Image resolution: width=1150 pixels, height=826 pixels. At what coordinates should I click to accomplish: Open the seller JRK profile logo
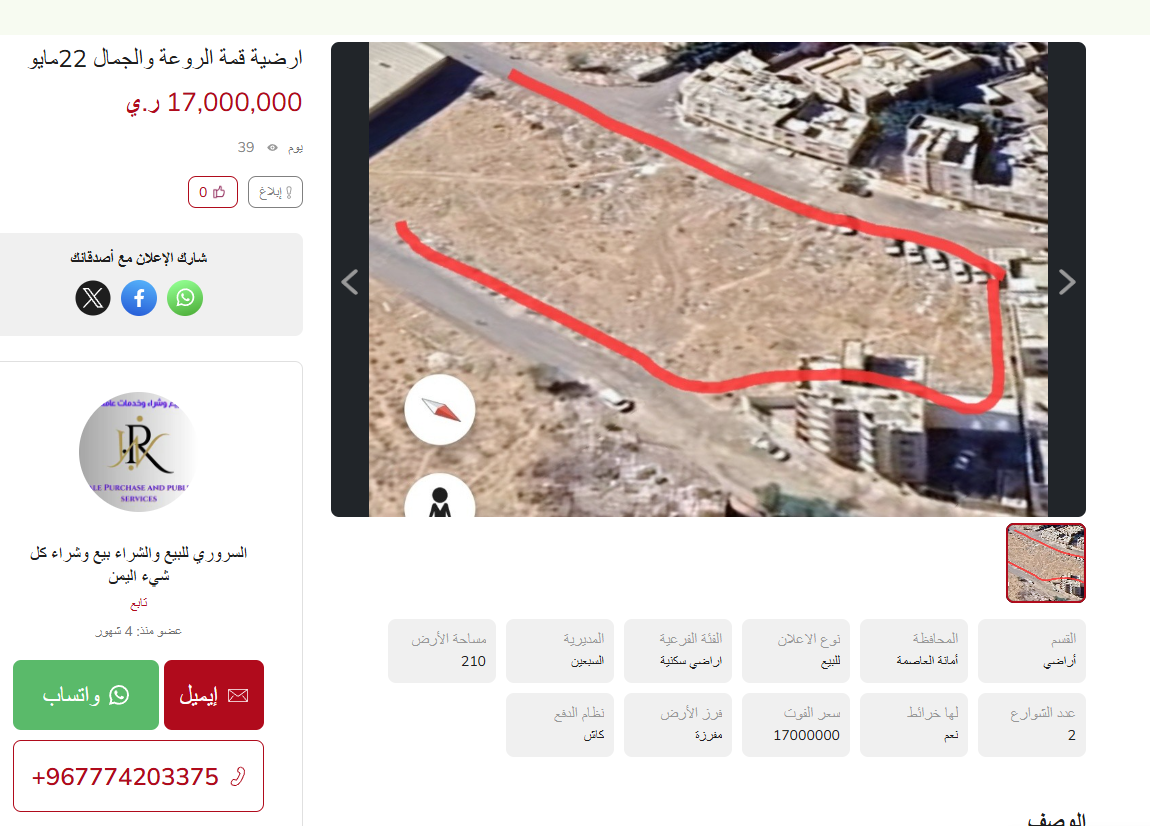139,451
